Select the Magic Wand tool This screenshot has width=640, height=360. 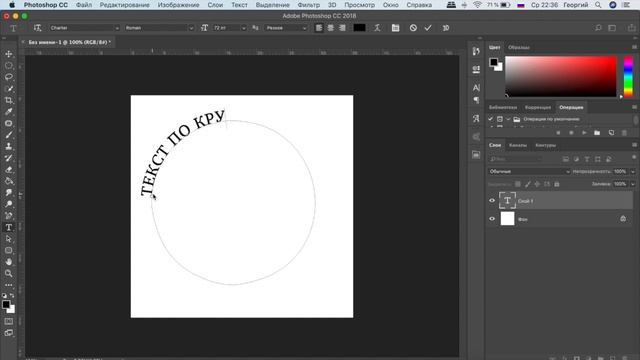click(x=9, y=89)
